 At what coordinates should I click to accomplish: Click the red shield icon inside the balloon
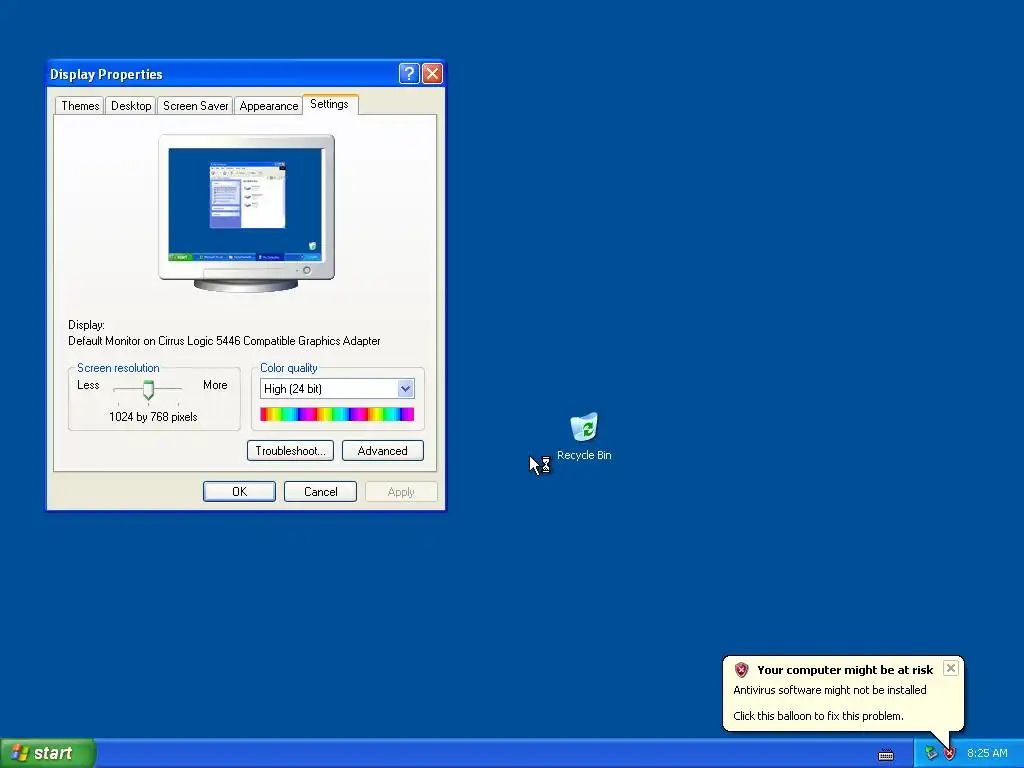pyautogui.click(x=741, y=669)
